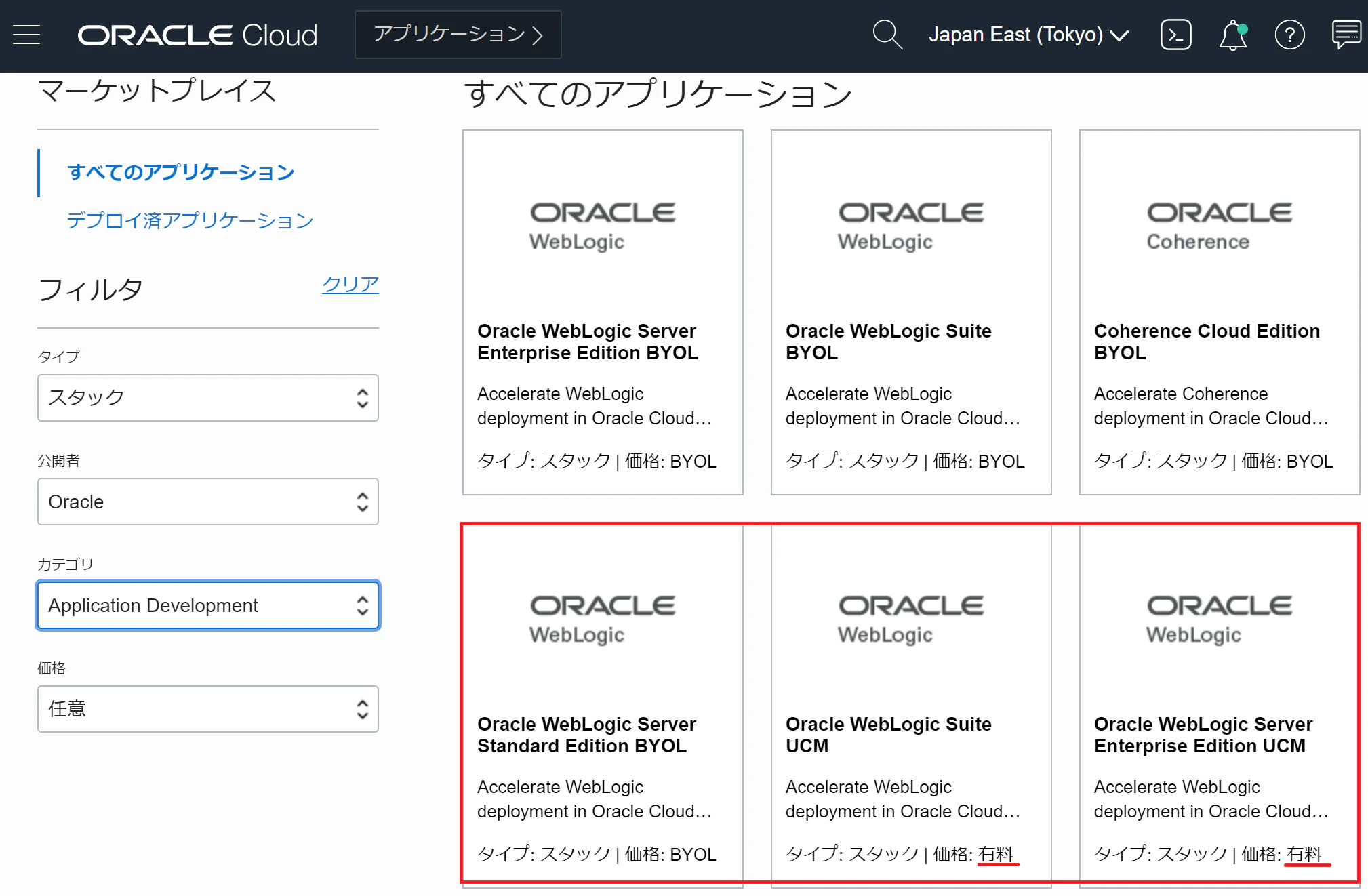The image size is (1368, 896).
Task: Open the アプリケーション breadcrumb button
Action: tap(458, 35)
